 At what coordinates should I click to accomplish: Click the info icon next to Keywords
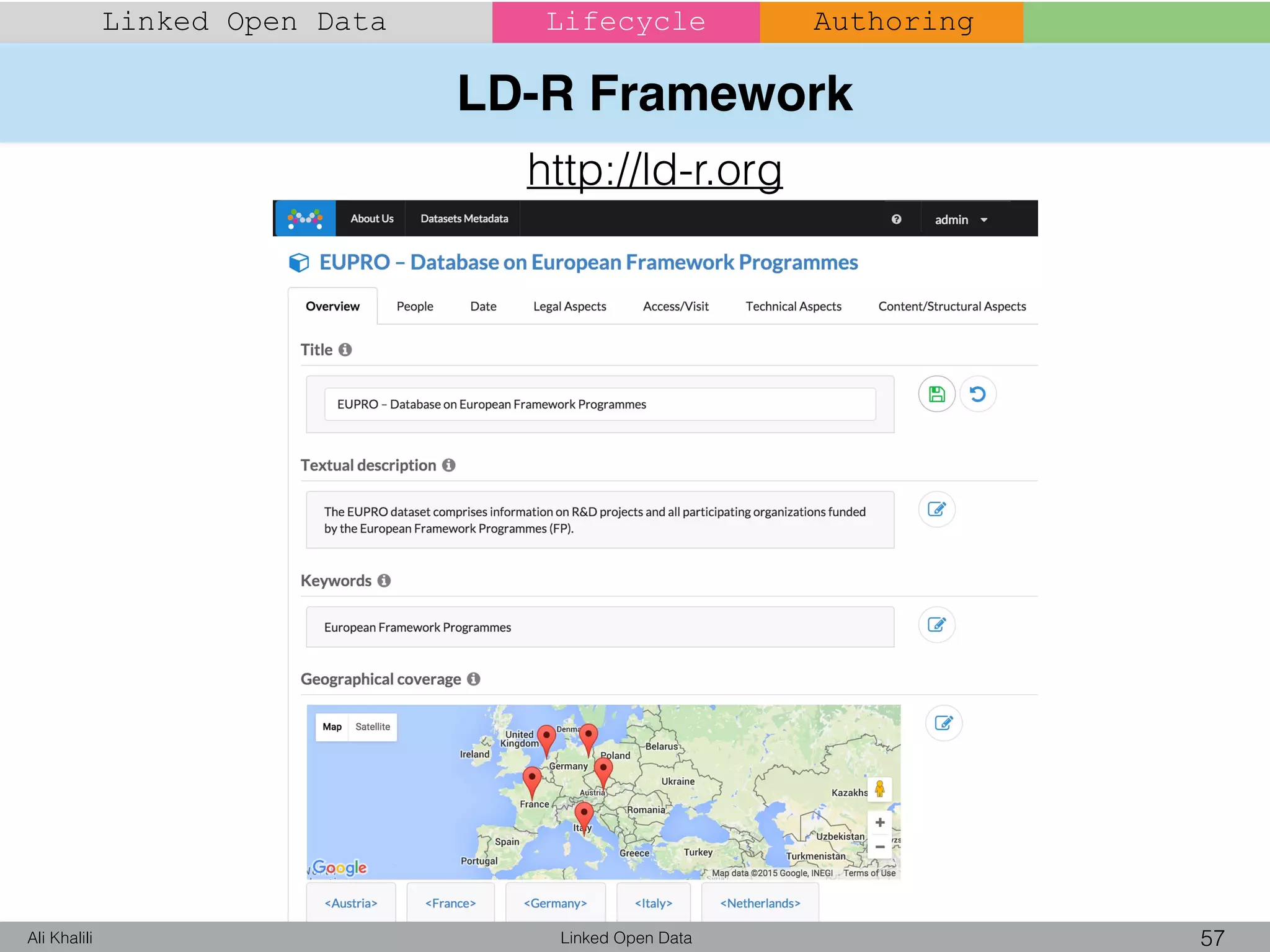pos(384,581)
